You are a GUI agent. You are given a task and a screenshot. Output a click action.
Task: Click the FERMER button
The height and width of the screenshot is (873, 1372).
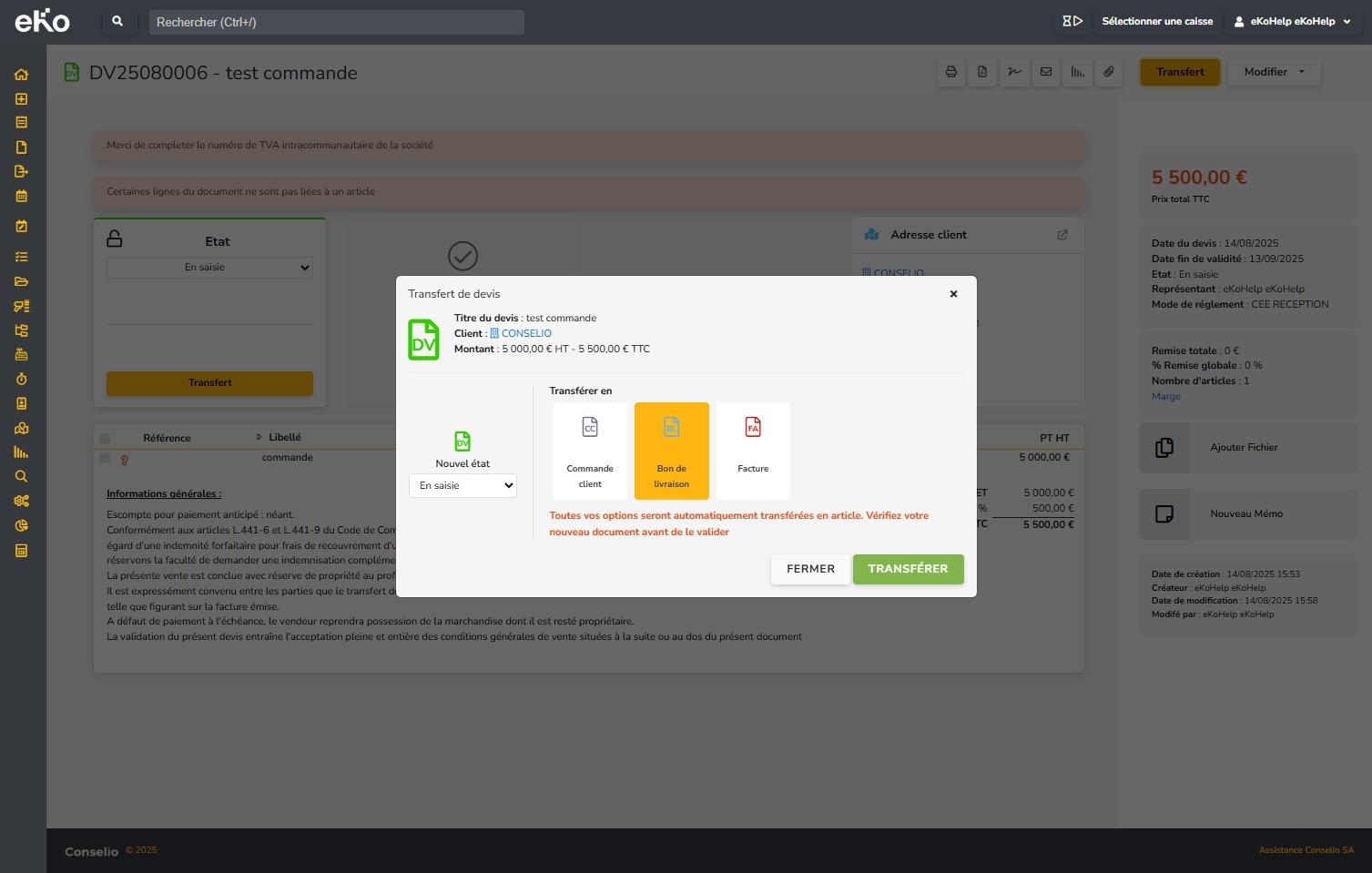tap(810, 569)
